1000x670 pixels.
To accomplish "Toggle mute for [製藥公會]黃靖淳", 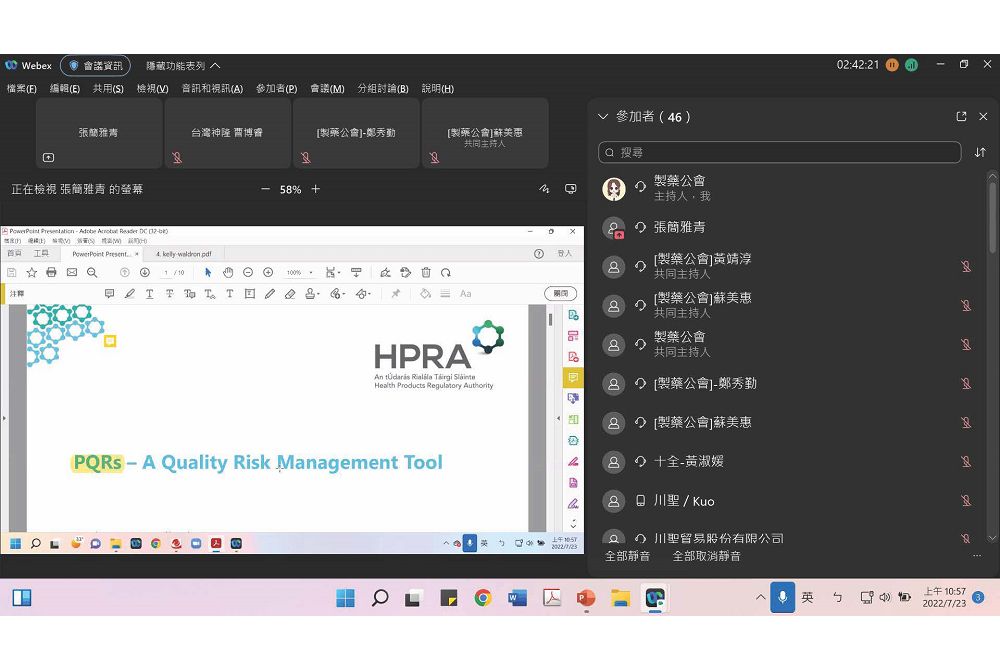I will (x=966, y=266).
